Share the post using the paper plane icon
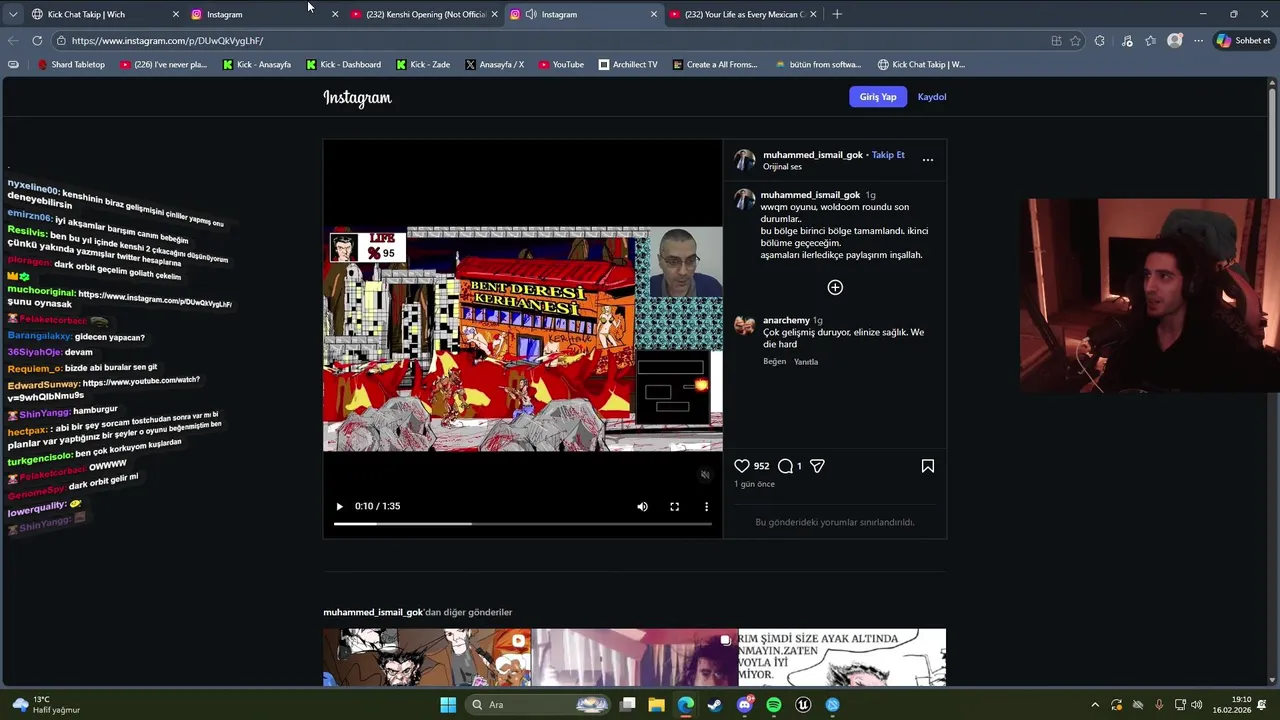 click(x=817, y=466)
